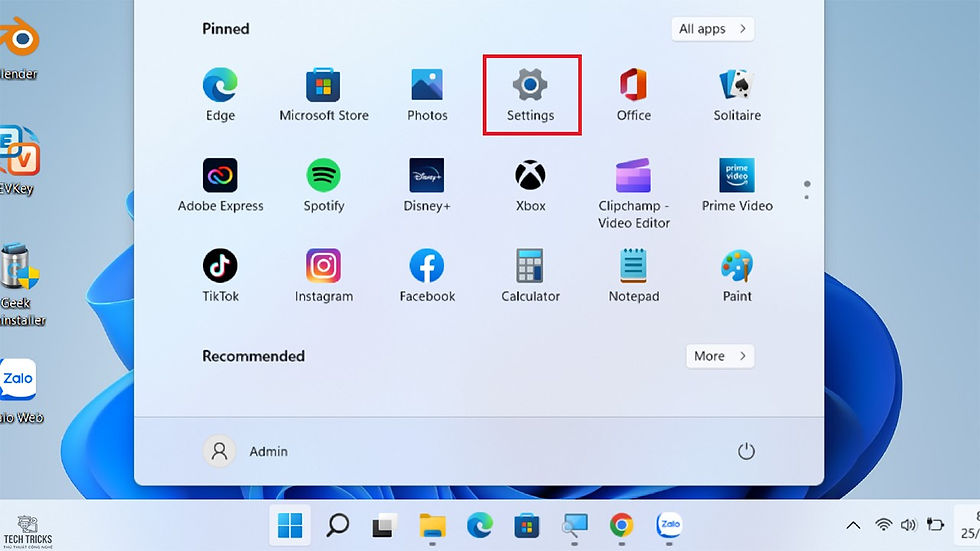Launch Disney+ from pinned apps
Viewport: 980px width, 551px height.
[x=428, y=186]
